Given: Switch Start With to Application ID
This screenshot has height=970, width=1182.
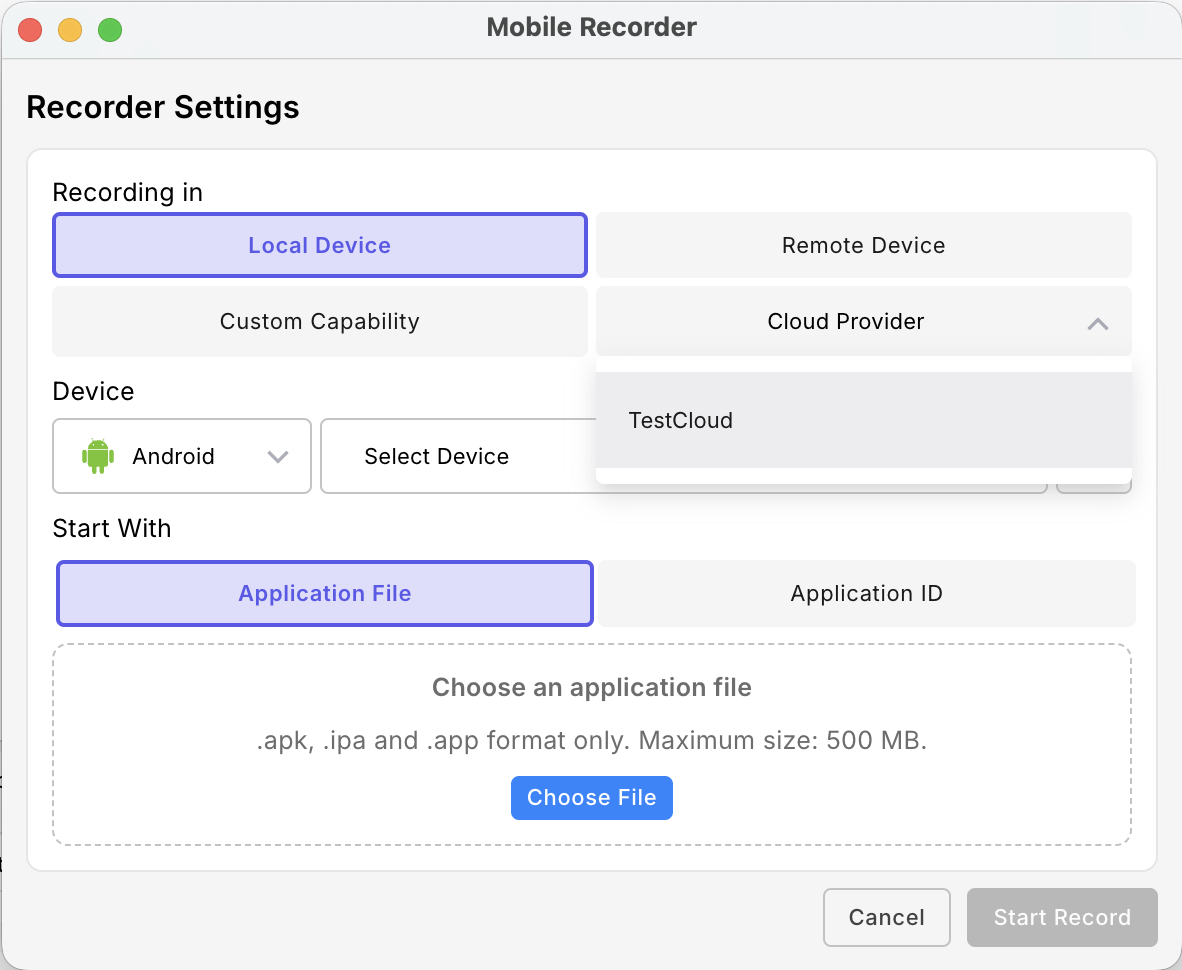Looking at the screenshot, I should (x=866, y=593).
